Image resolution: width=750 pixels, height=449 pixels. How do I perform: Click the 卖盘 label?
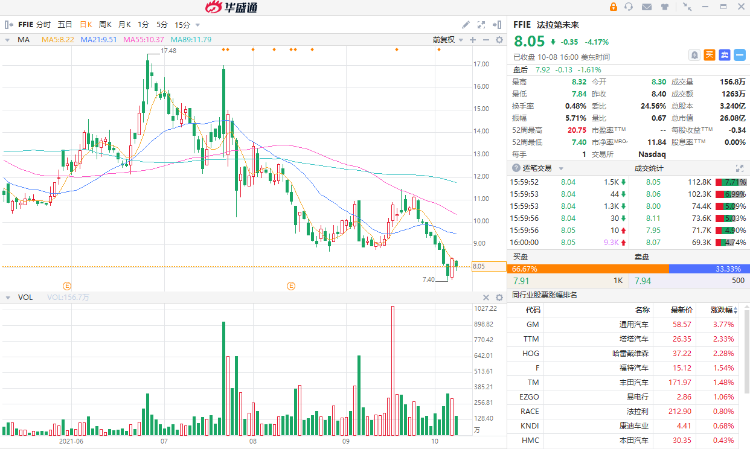(642, 257)
